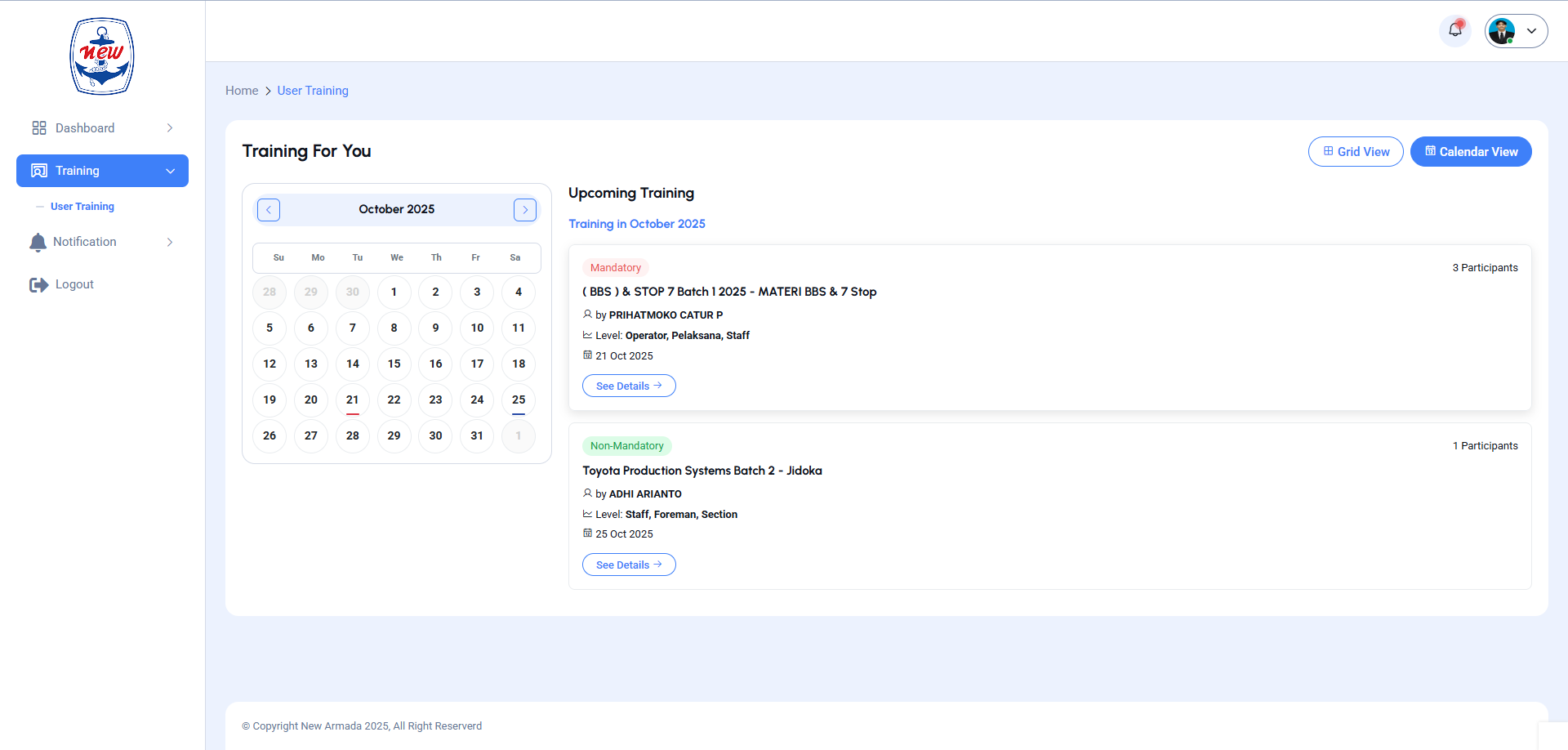Screen dimensions: 1568x750
Task: Open User Training submenu item
Action: [82, 207]
